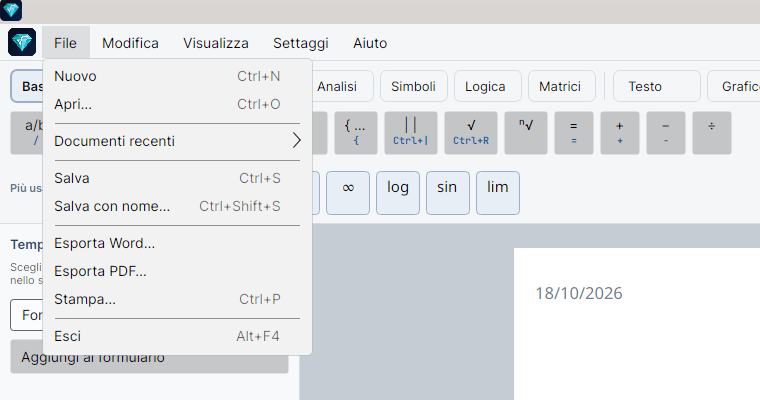Viewport: 760px width, 400px height.
Task: Choose Esci to quit the app
Action: coord(177,336)
